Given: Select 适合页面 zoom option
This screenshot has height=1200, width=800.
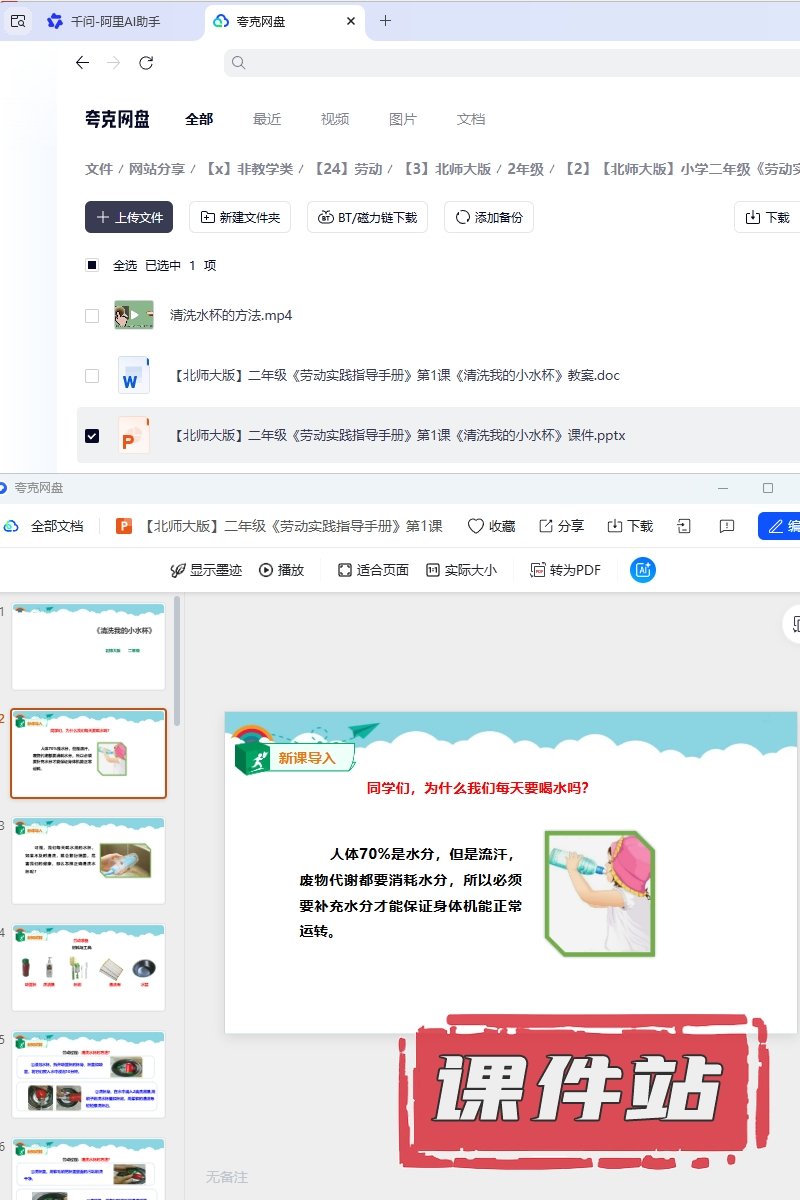Looking at the screenshot, I should (373, 570).
